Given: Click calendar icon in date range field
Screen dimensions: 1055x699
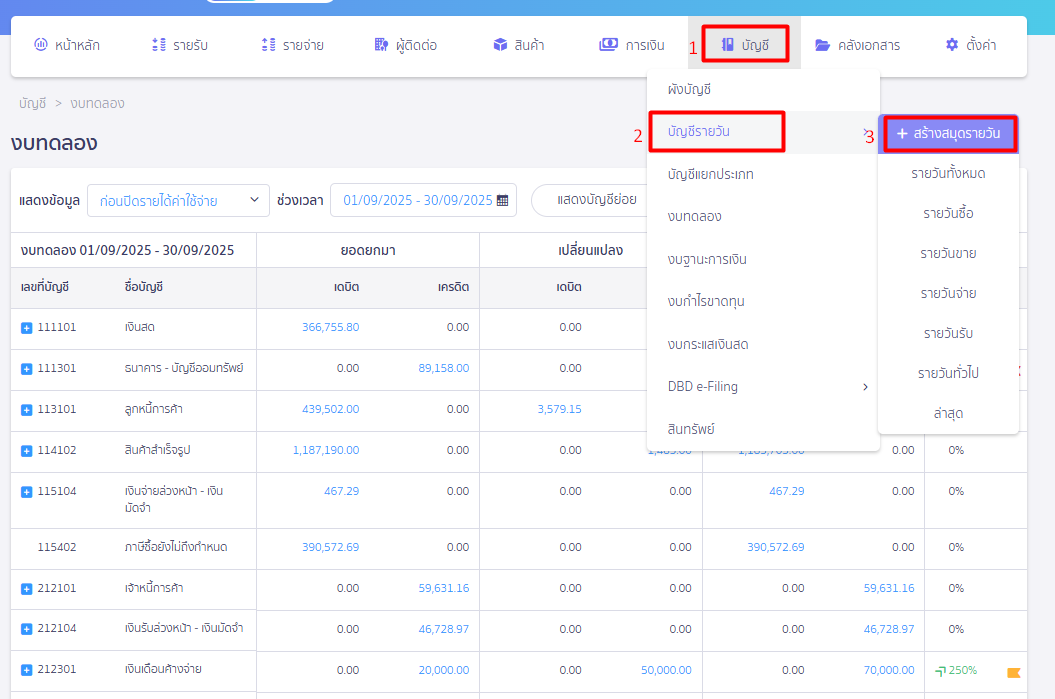Looking at the screenshot, I should point(502,200).
